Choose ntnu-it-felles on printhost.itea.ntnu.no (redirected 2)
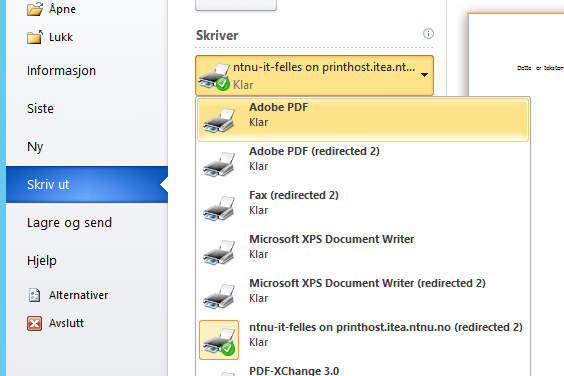 [363, 340]
